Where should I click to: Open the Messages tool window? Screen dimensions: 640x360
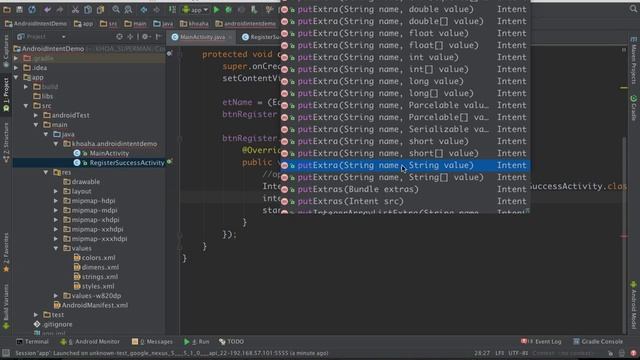point(152,341)
